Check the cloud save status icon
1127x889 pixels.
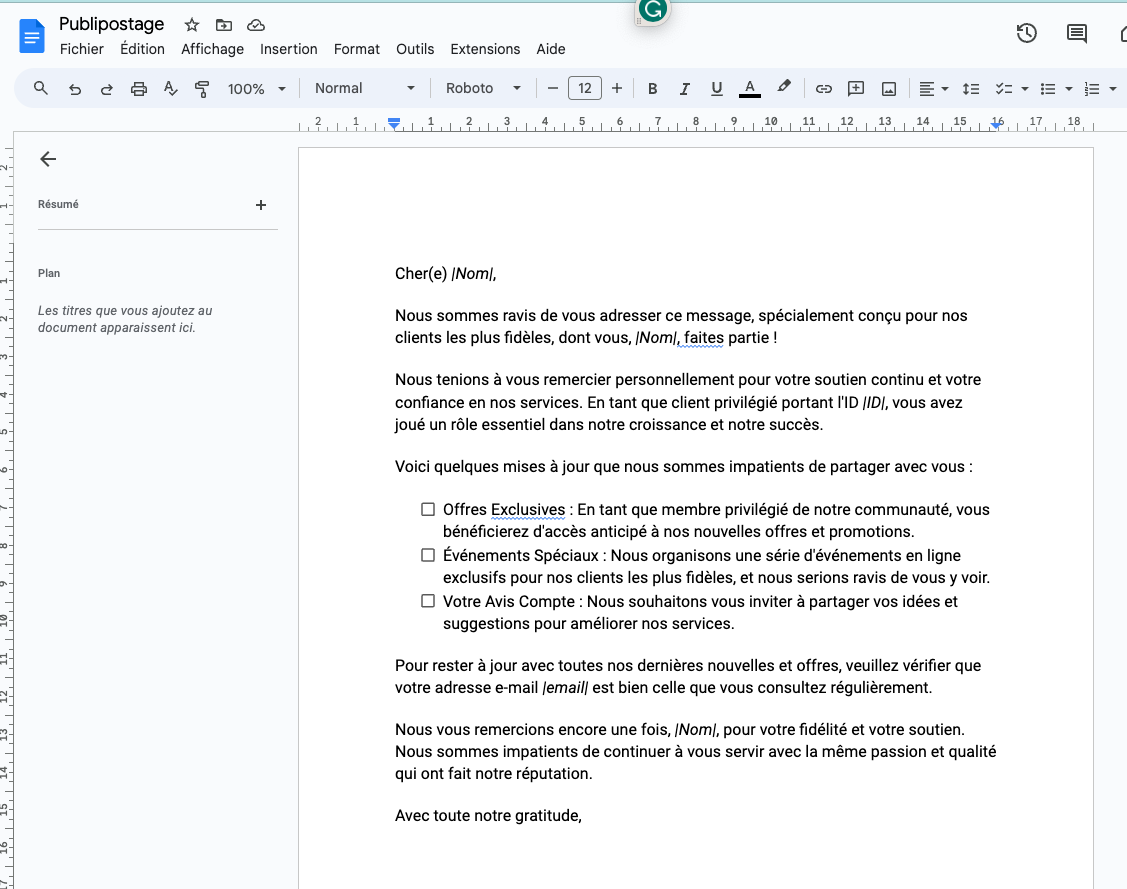click(x=256, y=25)
